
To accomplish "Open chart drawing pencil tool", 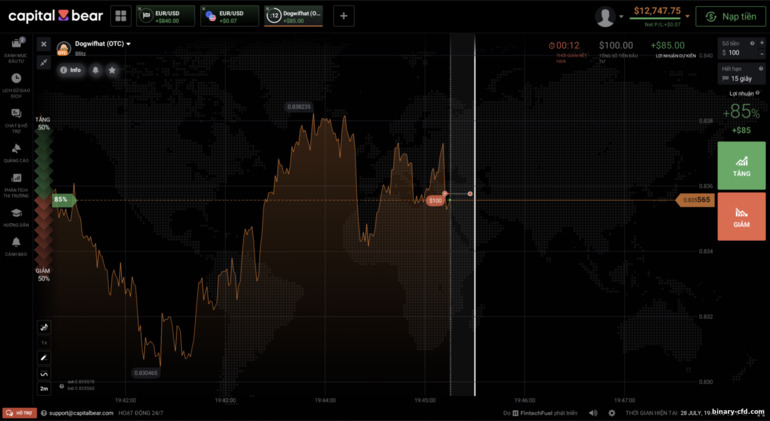I will 44,357.
